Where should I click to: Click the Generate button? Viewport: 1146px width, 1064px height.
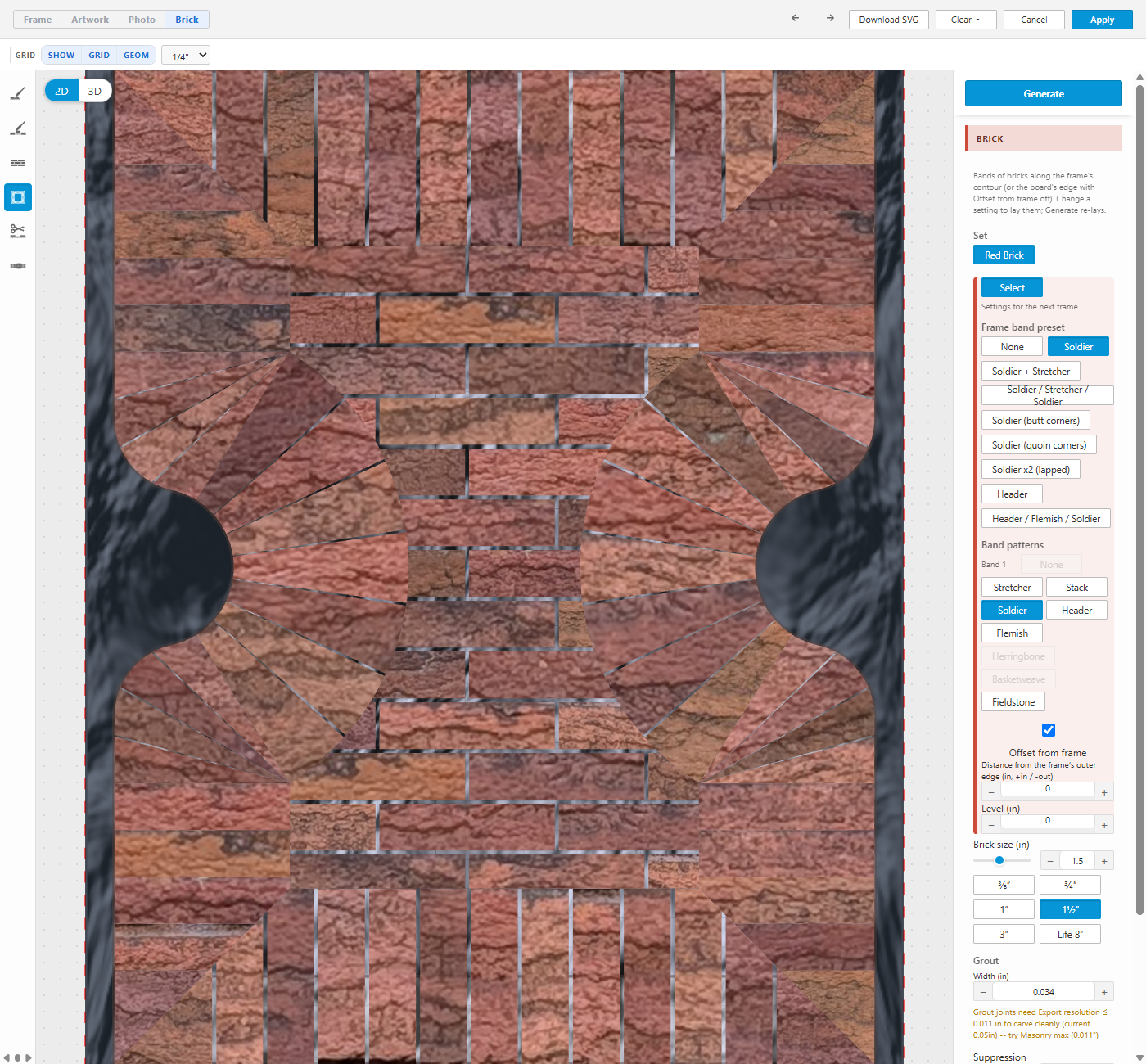pos(1044,93)
